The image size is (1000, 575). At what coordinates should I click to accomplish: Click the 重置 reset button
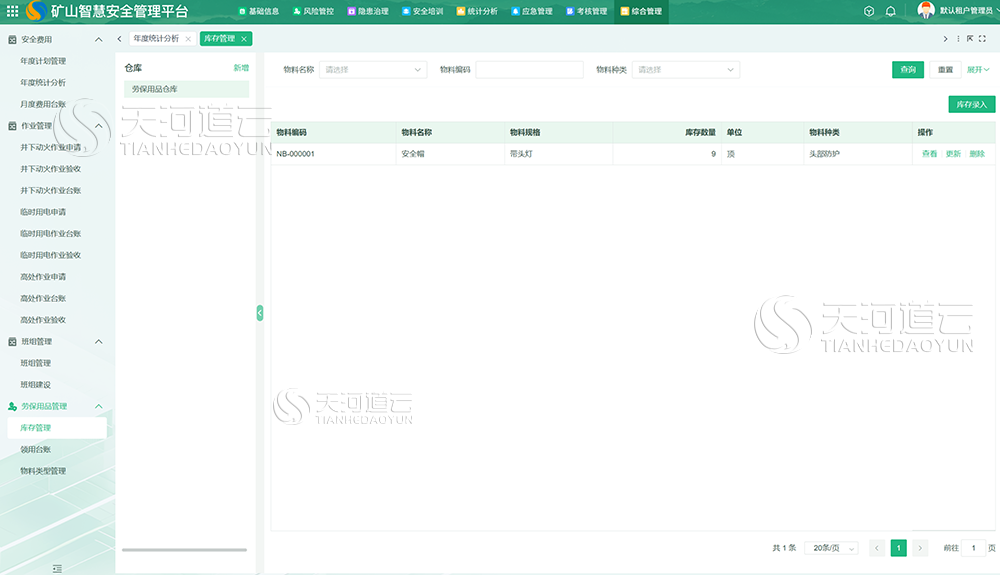pos(945,69)
